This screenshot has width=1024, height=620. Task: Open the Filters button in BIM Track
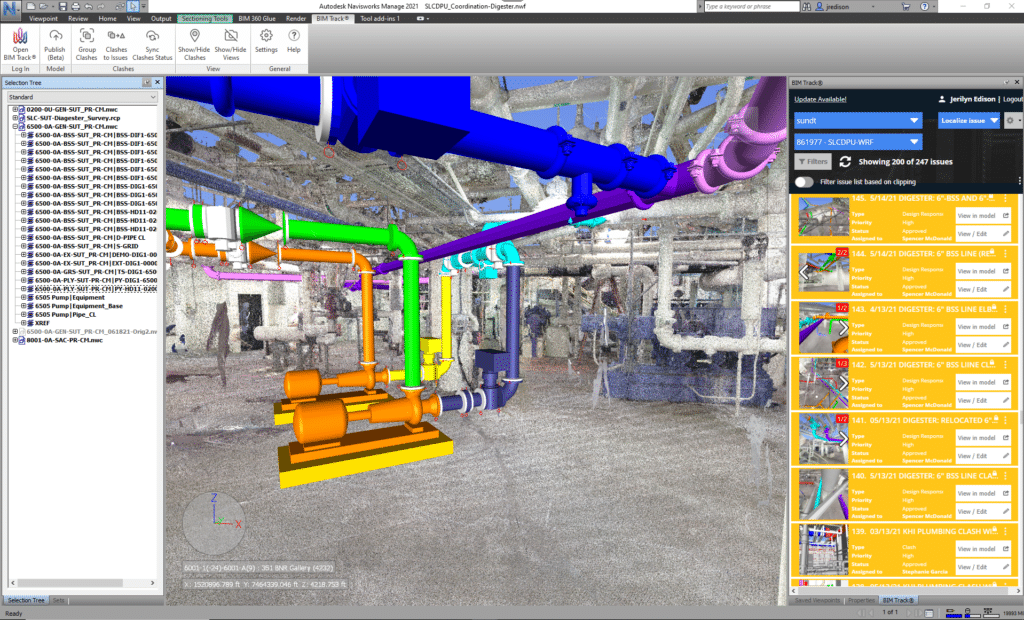[813, 161]
